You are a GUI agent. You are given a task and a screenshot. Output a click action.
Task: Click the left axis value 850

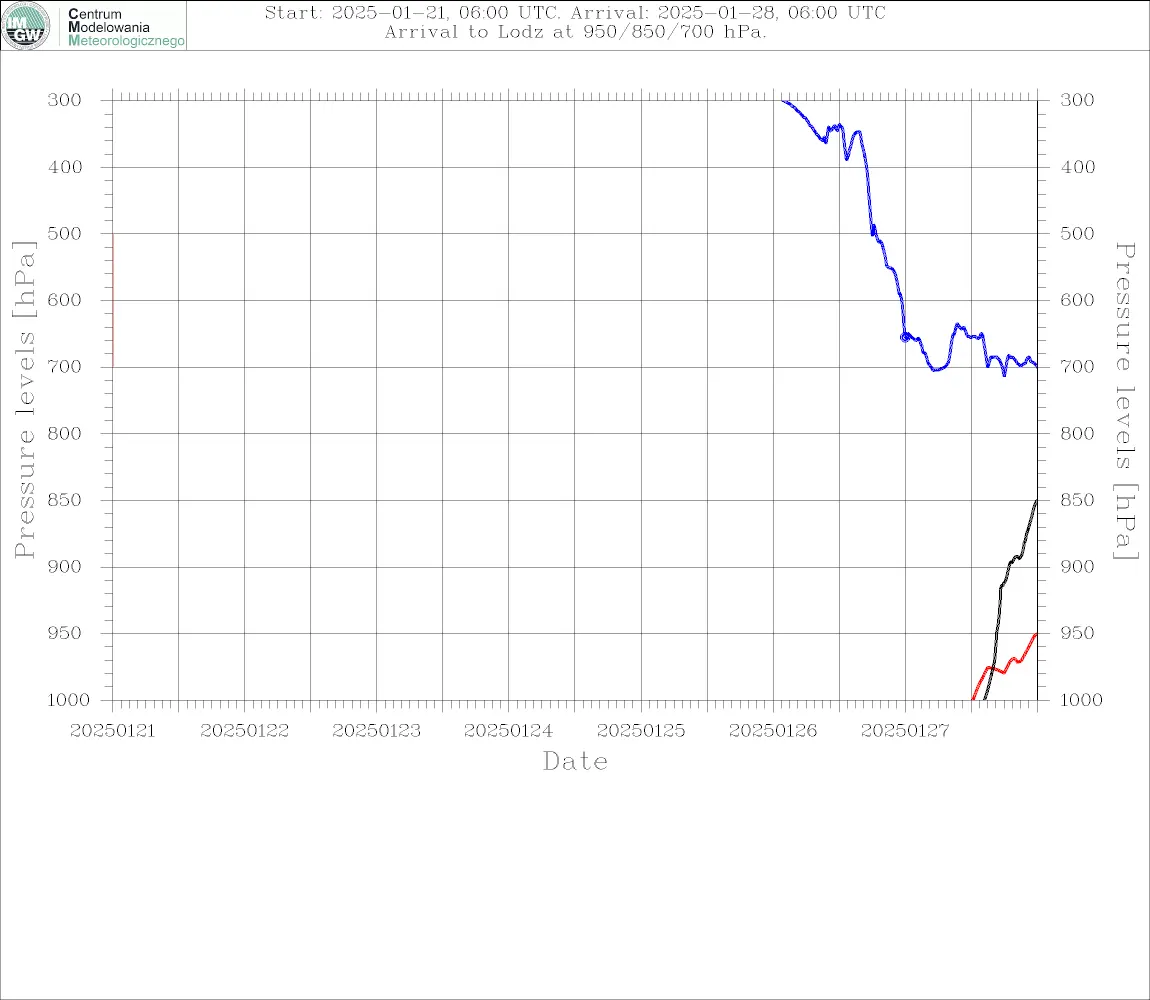[x=65, y=500]
